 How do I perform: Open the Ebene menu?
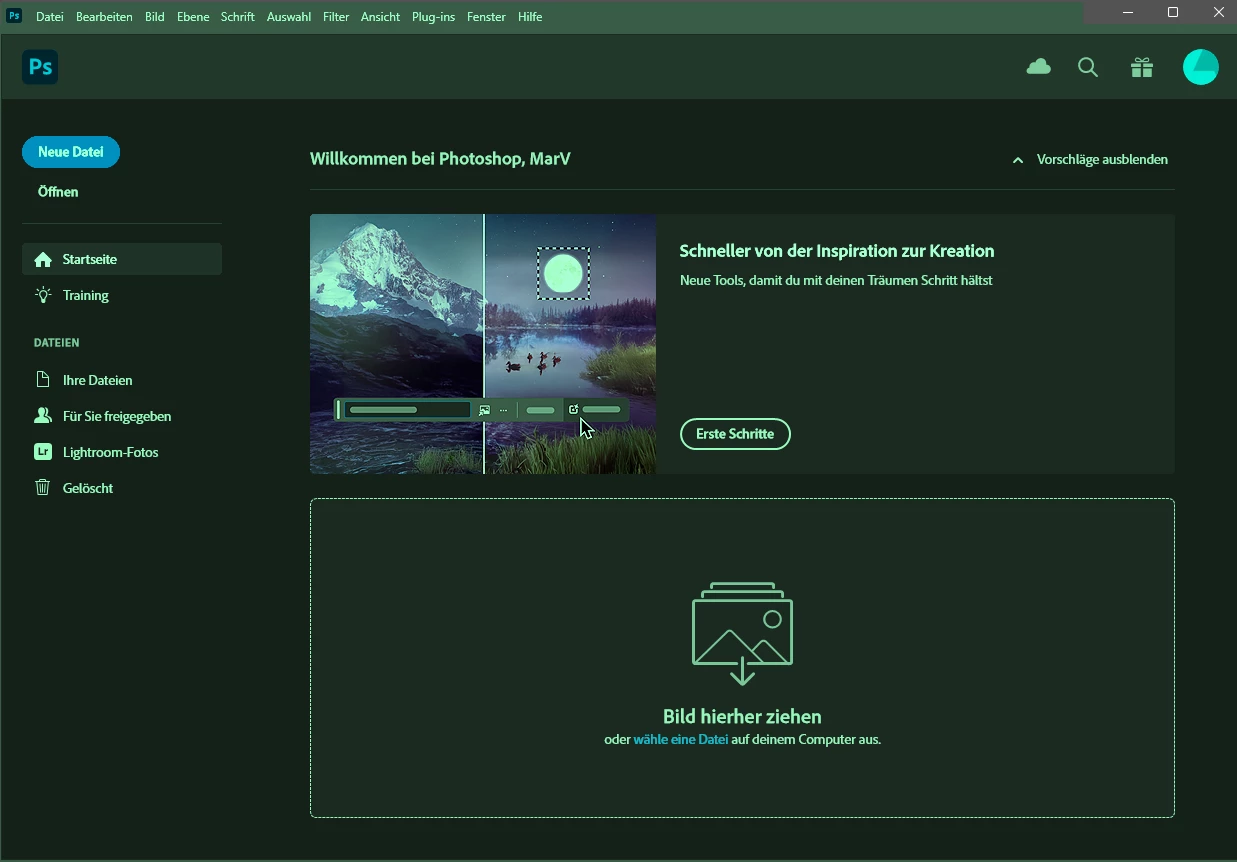[193, 17]
